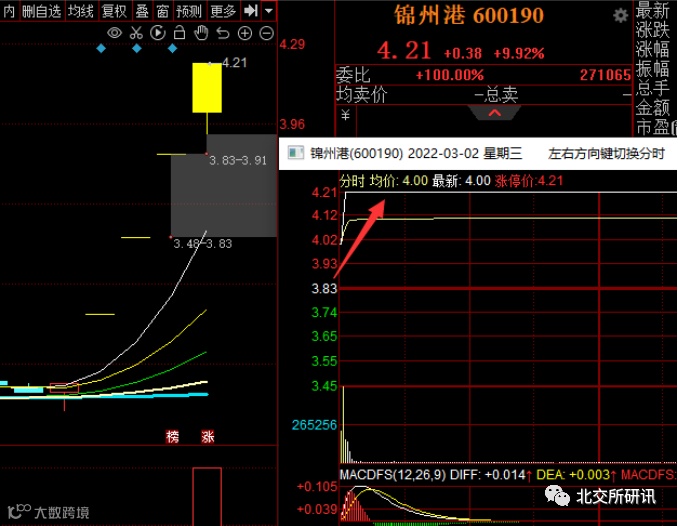The image size is (678, 526).
Task: Click the +9.92% change percentage
Action: coord(519,53)
